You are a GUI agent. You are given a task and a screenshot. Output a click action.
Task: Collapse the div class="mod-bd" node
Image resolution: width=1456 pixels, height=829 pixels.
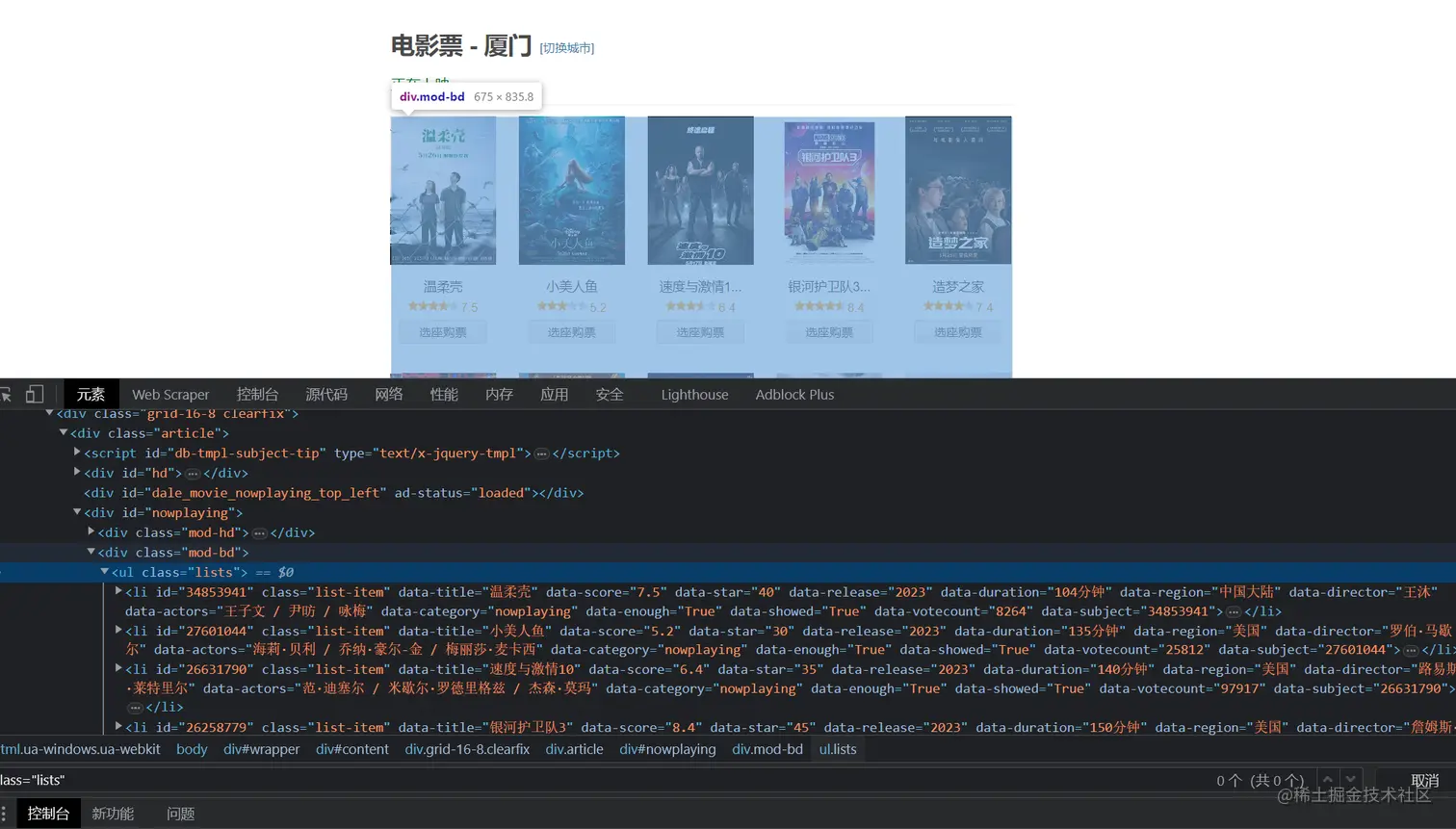pos(91,551)
